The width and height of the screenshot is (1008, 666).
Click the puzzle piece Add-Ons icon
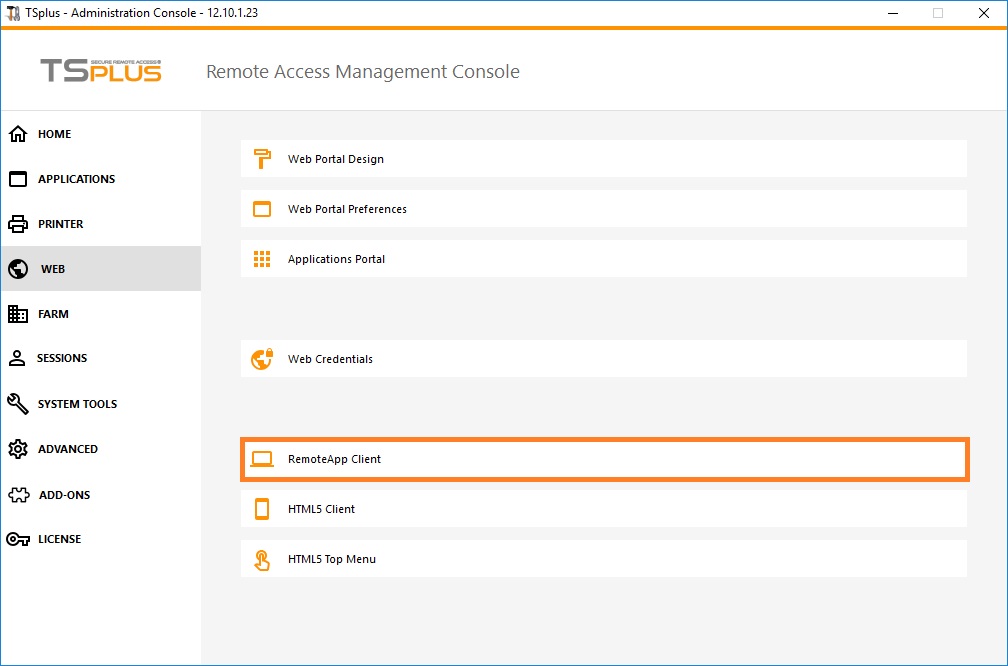18,495
